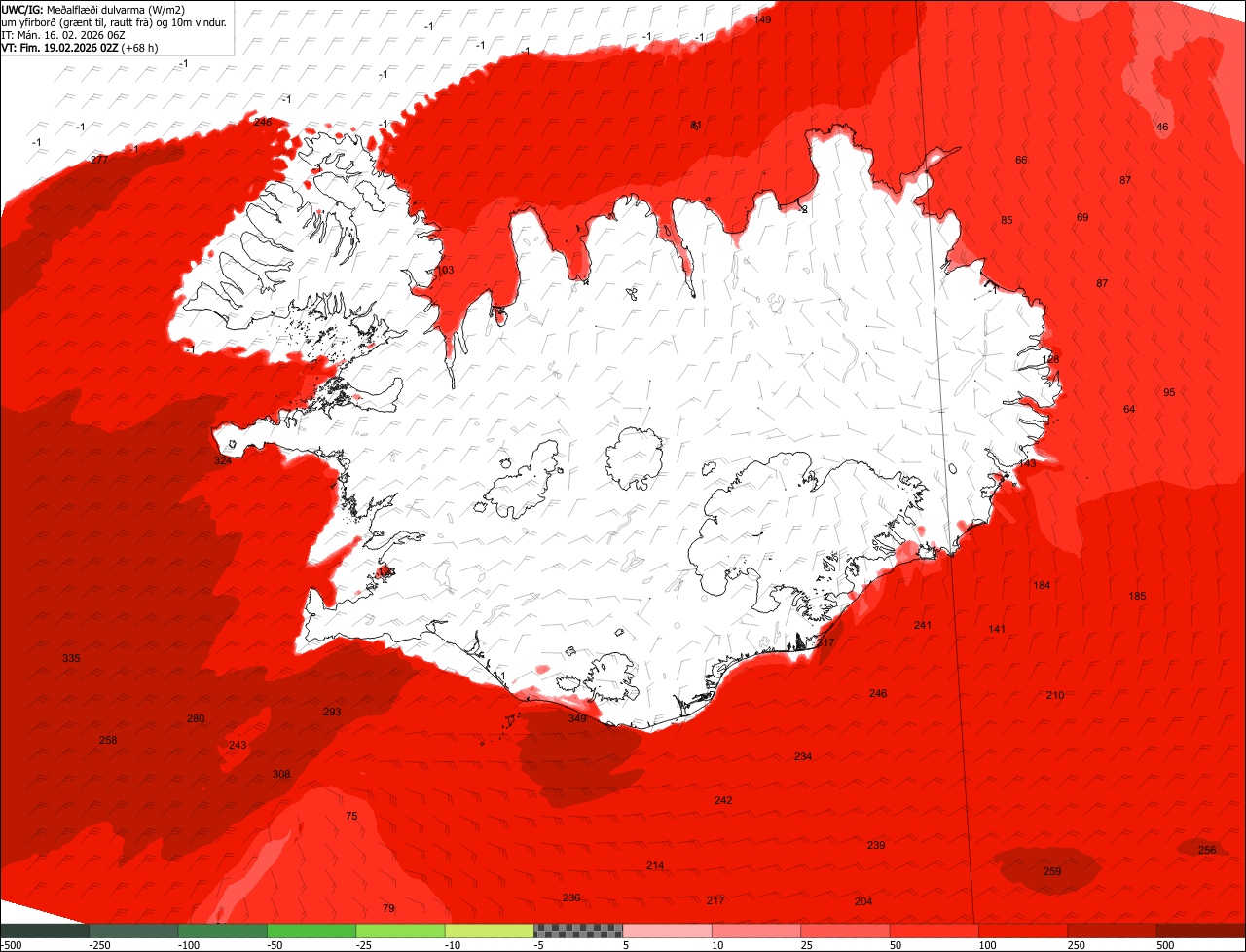Click the map value '103' in Húnaflói bay
Screen dimensions: 1246x952
[x=445, y=271]
